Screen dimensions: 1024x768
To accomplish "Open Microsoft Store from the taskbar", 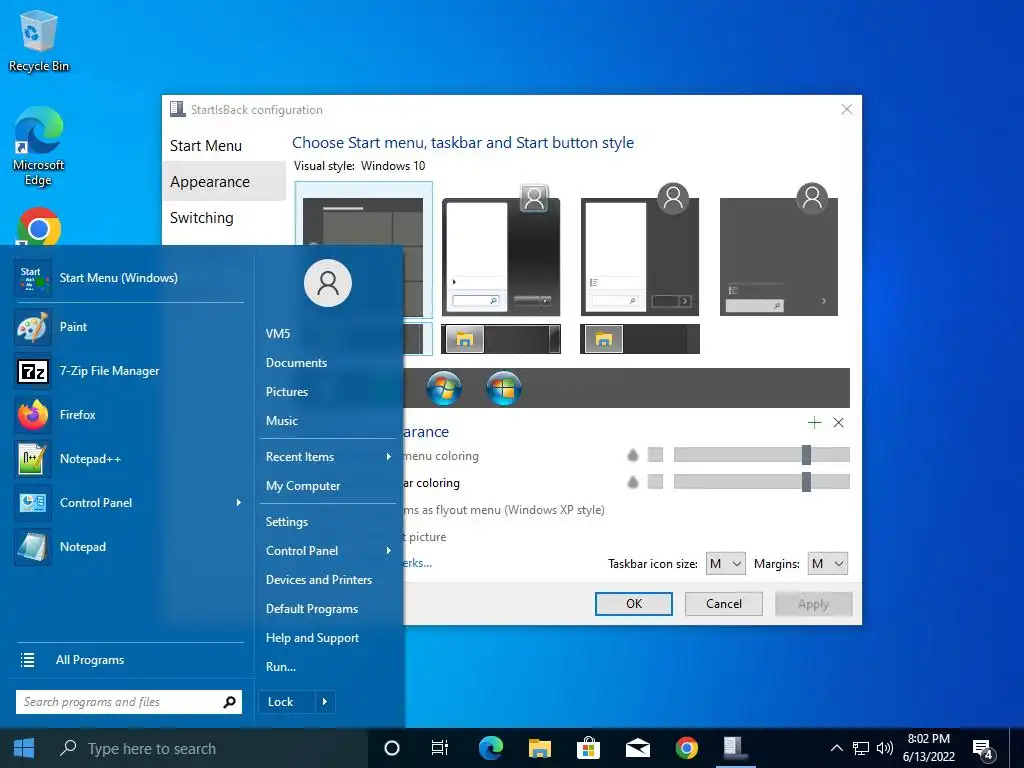I will pos(588,748).
